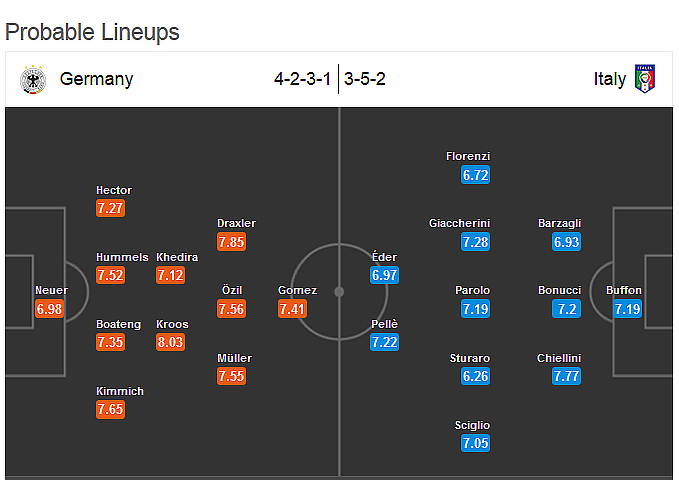Viewport: 679px width, 480px height.
Task: Open Kroos's 8.03 rating badge
Action: tap(171, 343)
